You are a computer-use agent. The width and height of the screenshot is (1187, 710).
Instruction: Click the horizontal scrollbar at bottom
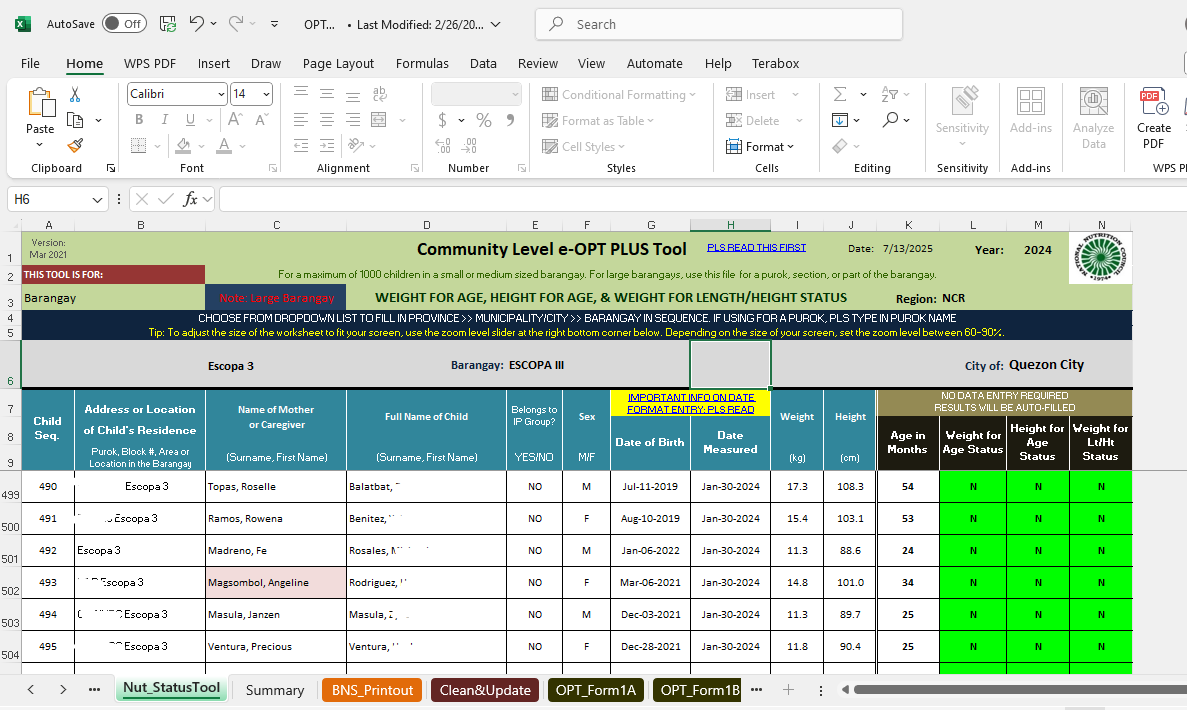coord(1019,690)
